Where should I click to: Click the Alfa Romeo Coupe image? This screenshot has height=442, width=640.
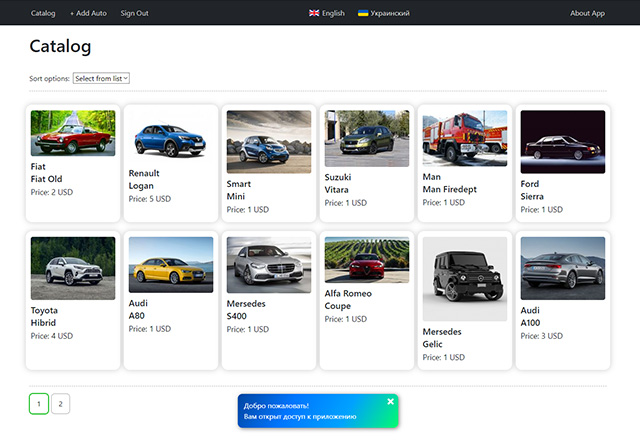(x=367, y=260)
